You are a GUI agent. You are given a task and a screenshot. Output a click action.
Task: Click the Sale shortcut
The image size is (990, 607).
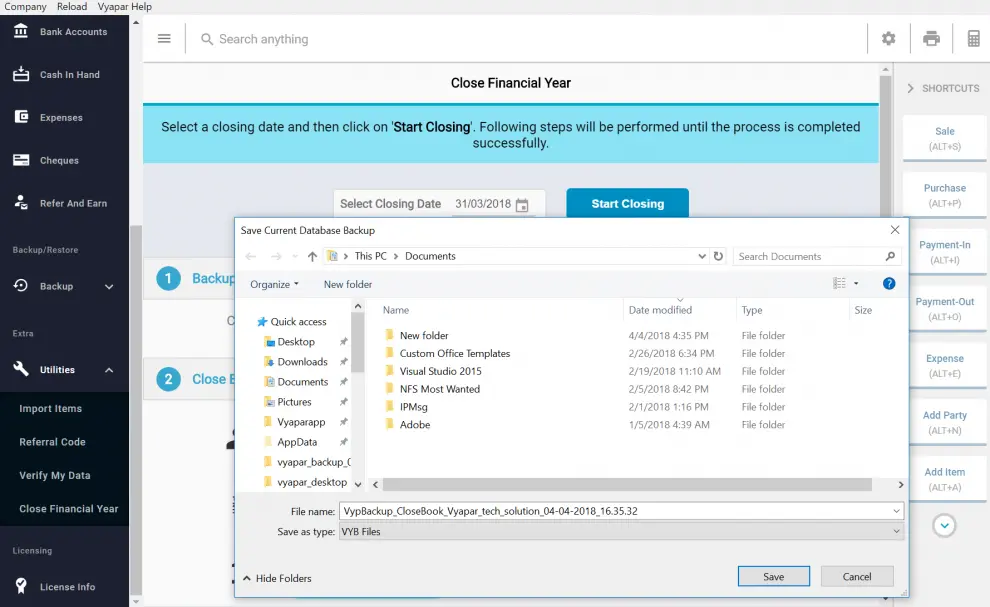point(945,138)
